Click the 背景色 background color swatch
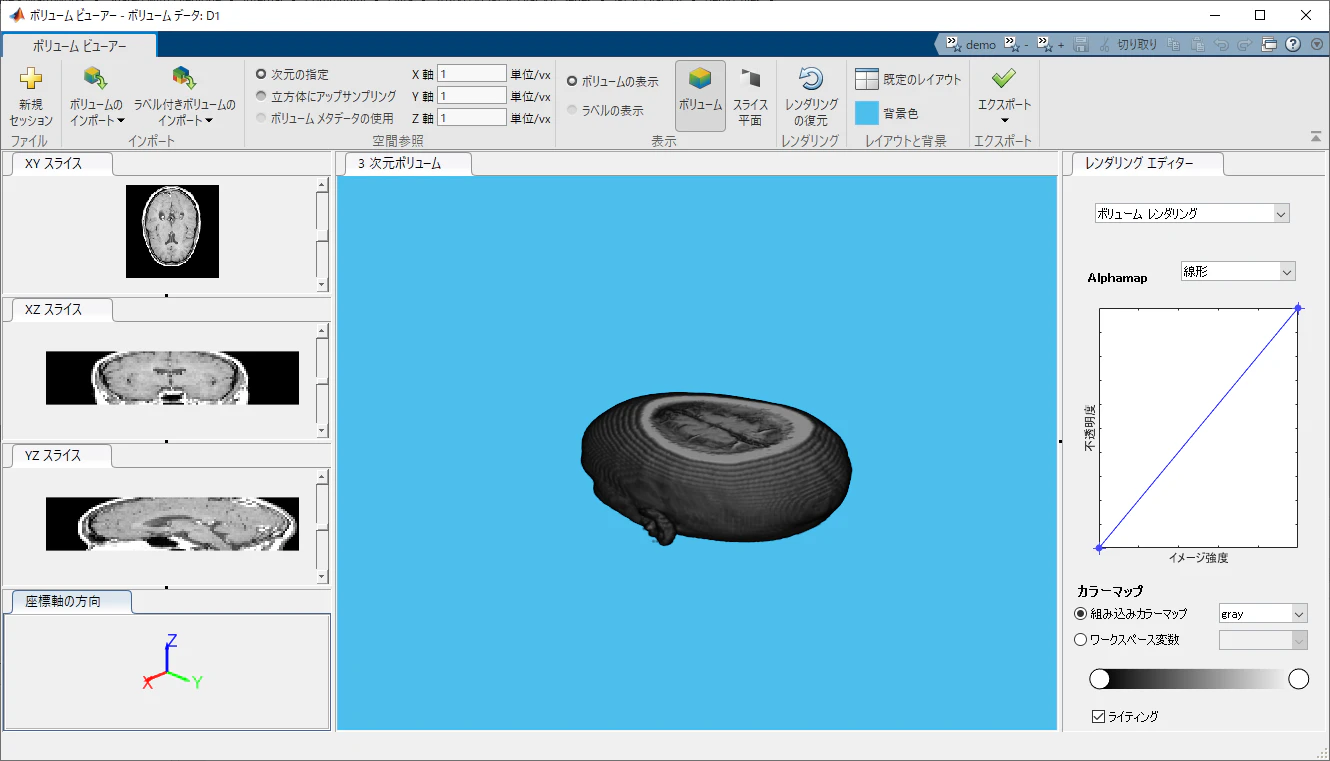The image size is (1330, 761). pos(867,113)
